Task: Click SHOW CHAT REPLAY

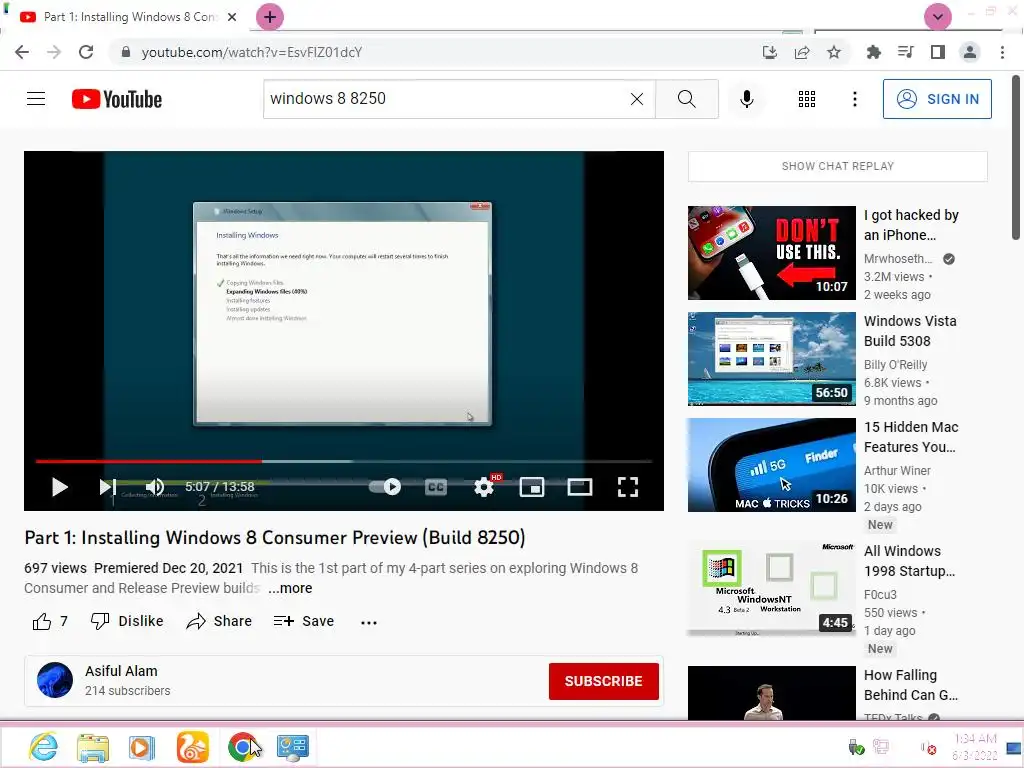Action: [x=838, y=166]
